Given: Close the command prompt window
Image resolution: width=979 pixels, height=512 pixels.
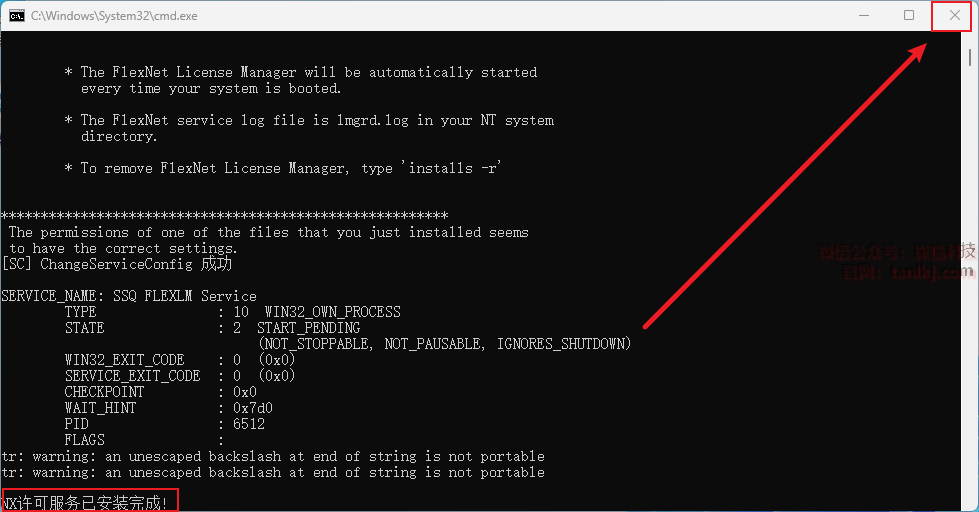Looking at the screenshot, I should [x=954, y=15].
